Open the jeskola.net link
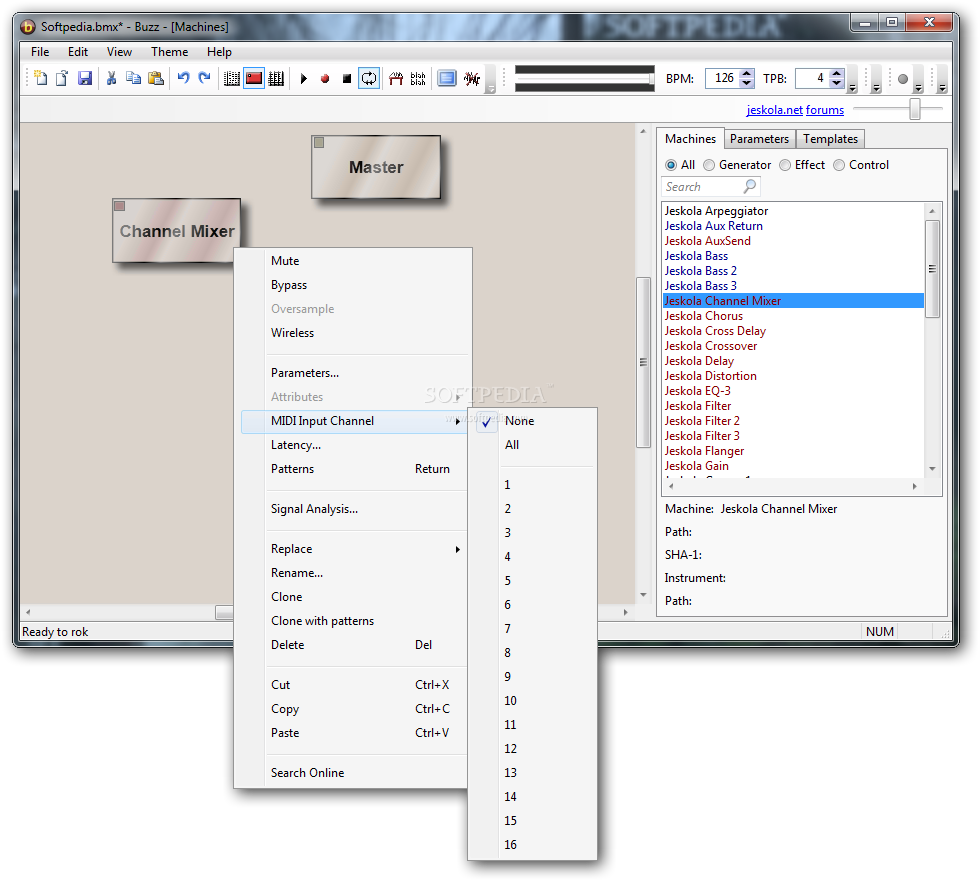 coord(774,110)
